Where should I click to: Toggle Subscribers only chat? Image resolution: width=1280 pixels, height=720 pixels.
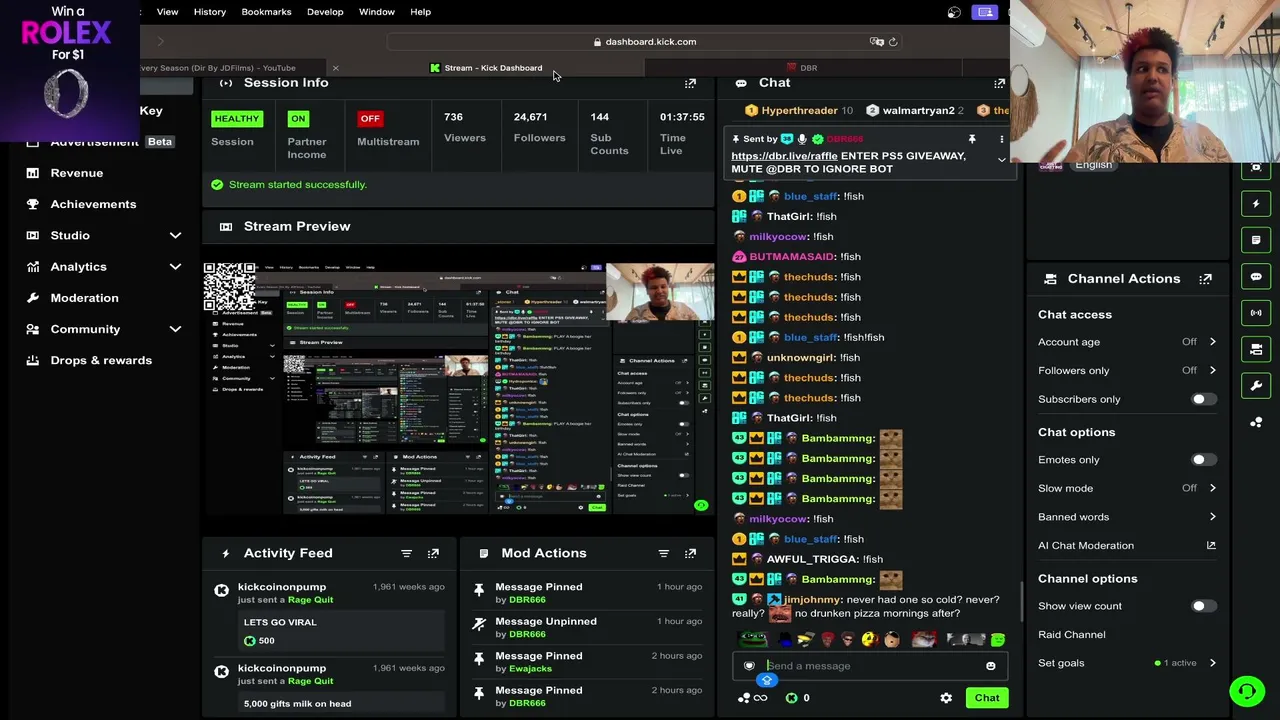coord(1203,399)
